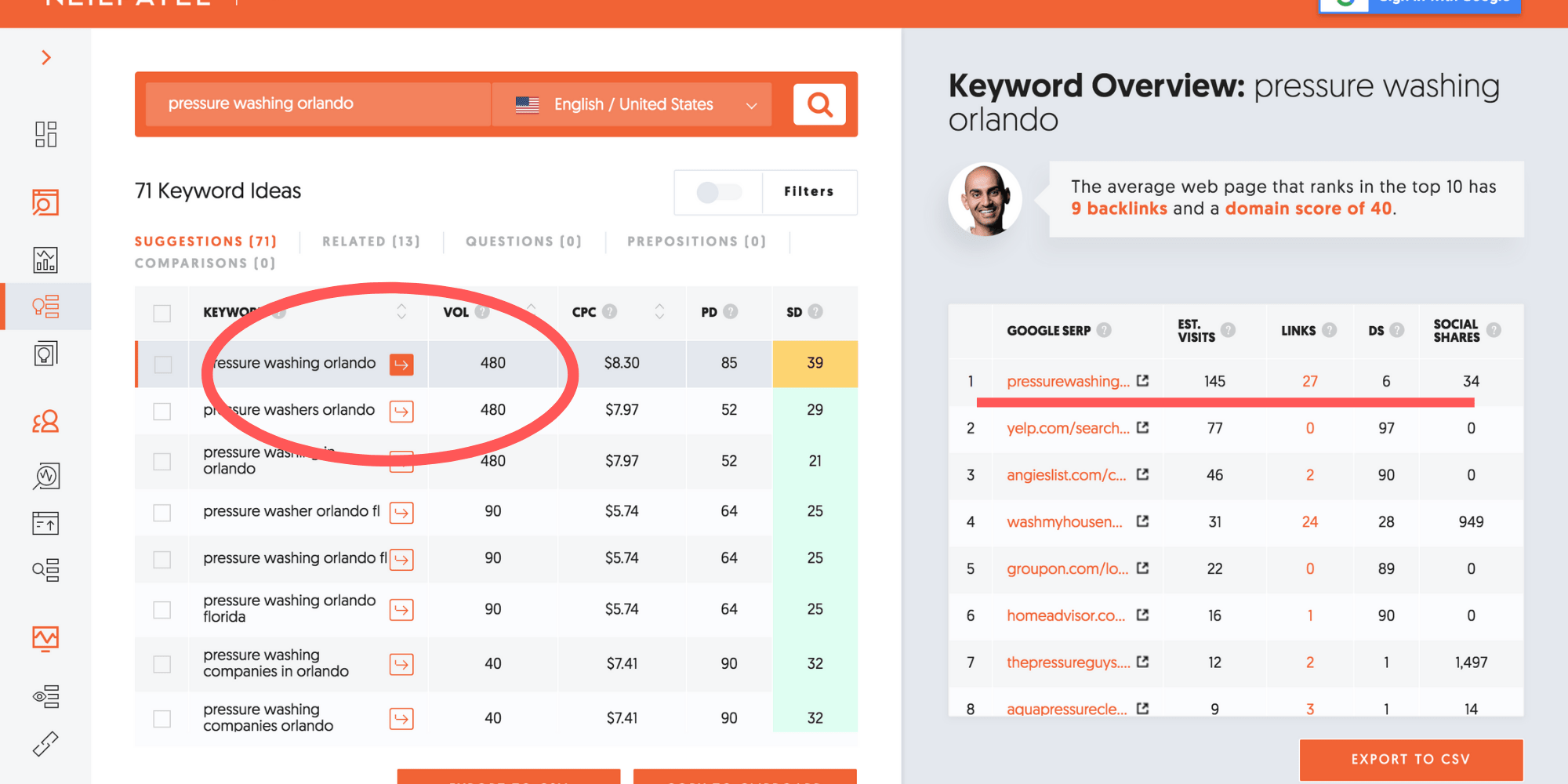This screenshot has height=784, width=1568.
Task: Click the '$8.30' CPC cell
Action: click(622, 363)
